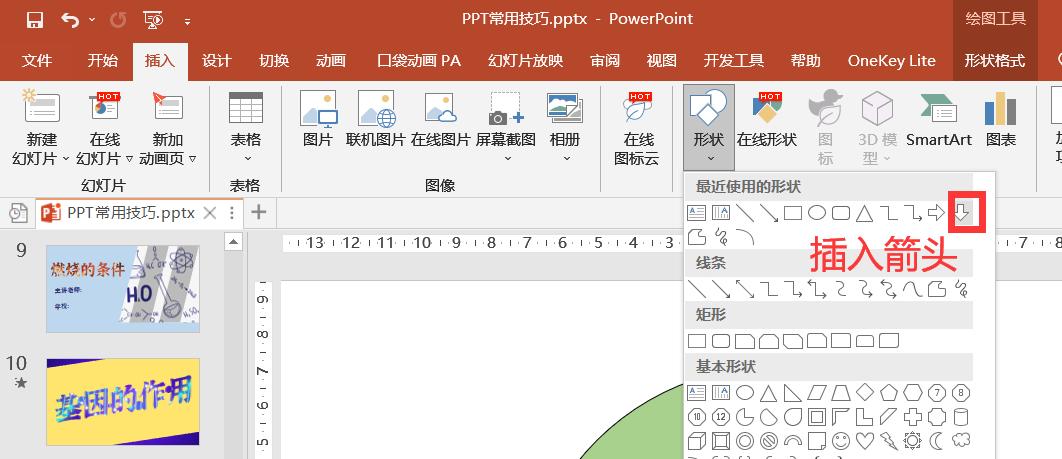
Task: Select moon shape in 基本形状
Action: pos(937,441)
